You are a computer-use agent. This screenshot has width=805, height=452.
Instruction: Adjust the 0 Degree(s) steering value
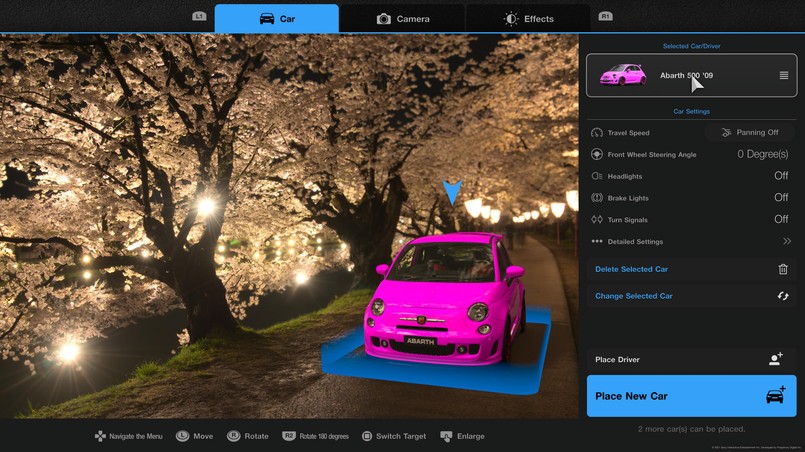[762, 154]
